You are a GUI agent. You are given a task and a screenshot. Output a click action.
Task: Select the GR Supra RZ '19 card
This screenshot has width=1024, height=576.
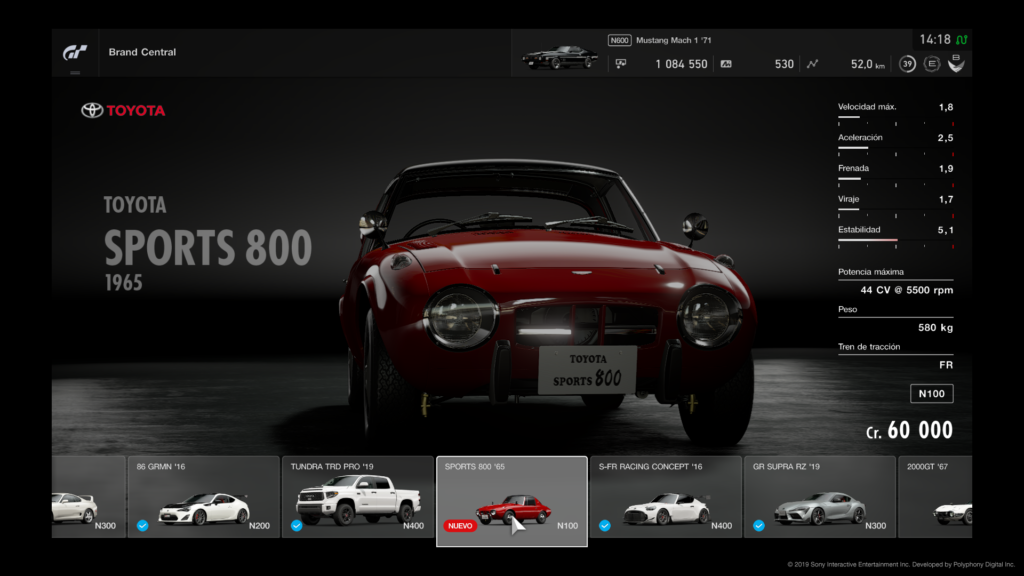(819, 497)
